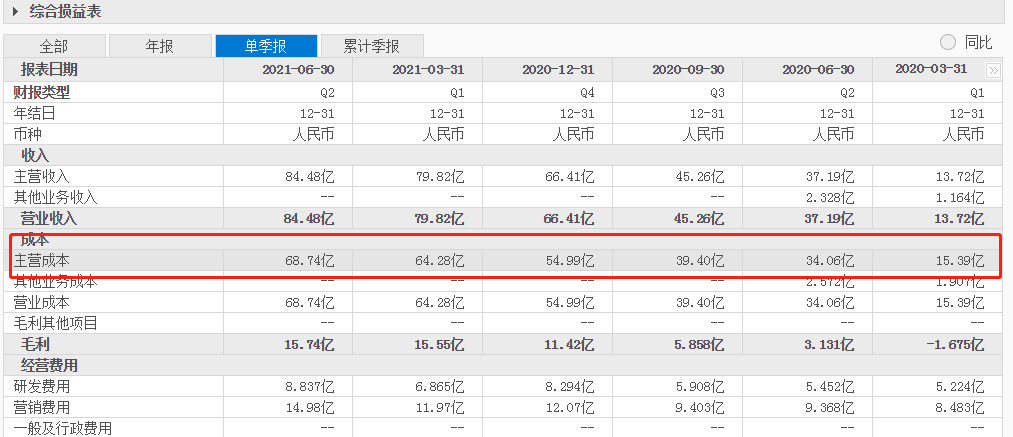
Task: Select the 68.74亿 主营成本 value for 2021-06-30
Action: [x=310, y=261]
